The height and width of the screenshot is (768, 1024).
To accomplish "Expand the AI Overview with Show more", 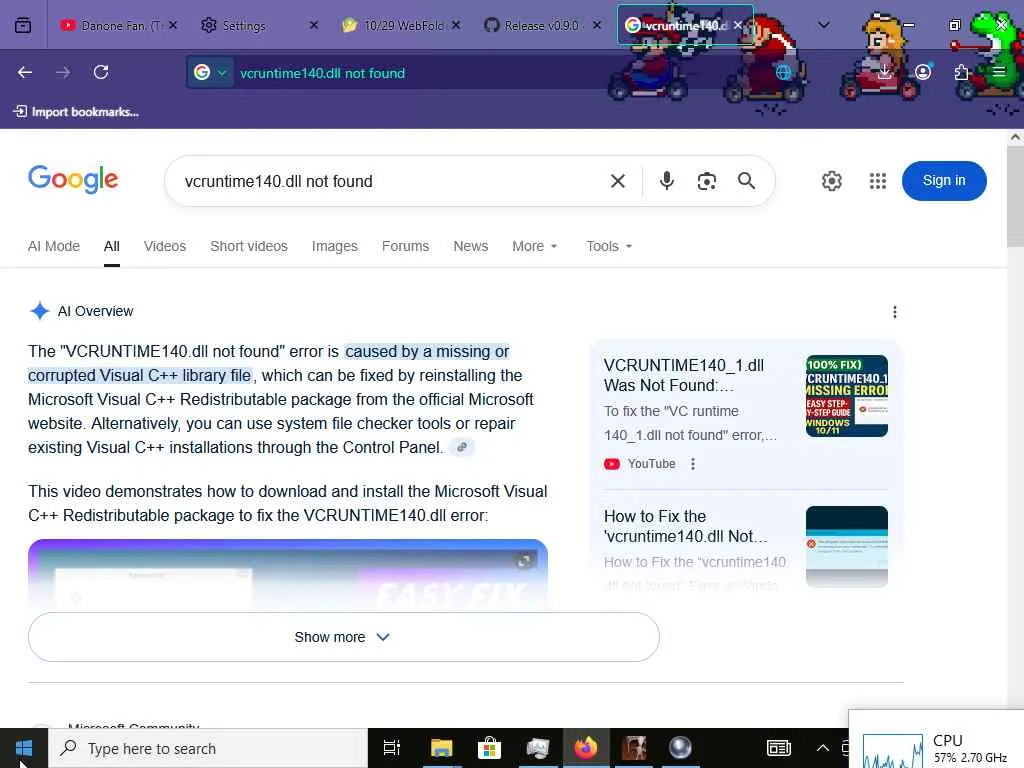I will pos(344,637).
